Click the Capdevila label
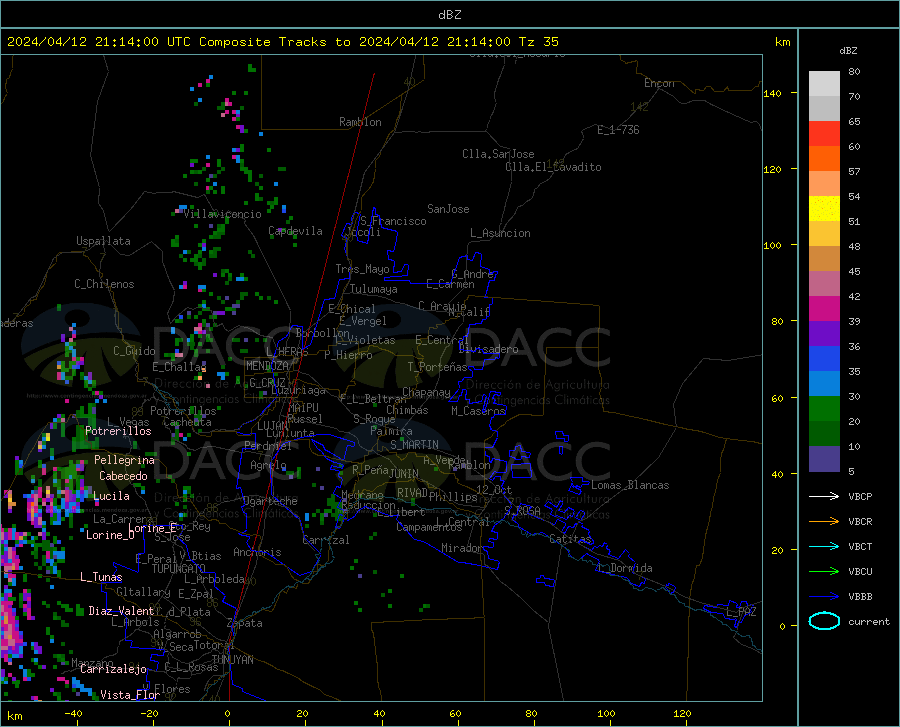 click(x=295, y=231)
